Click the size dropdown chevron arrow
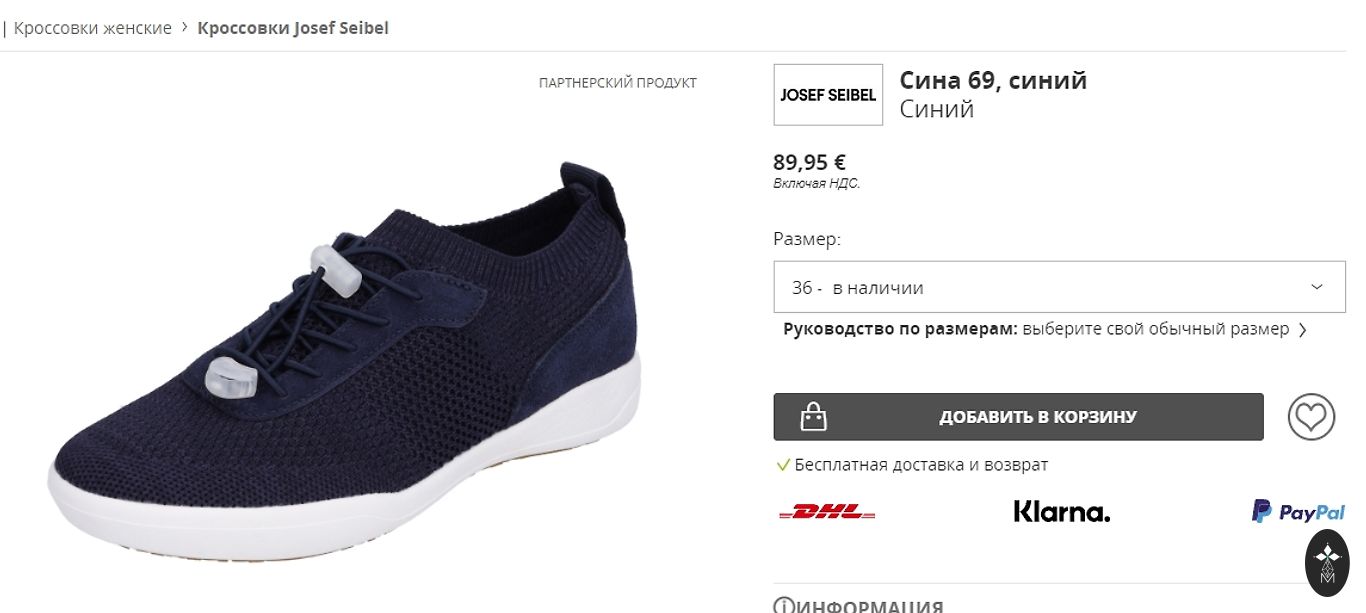Viewport: 1366px width, 613px height. (x=1317, y=287)
